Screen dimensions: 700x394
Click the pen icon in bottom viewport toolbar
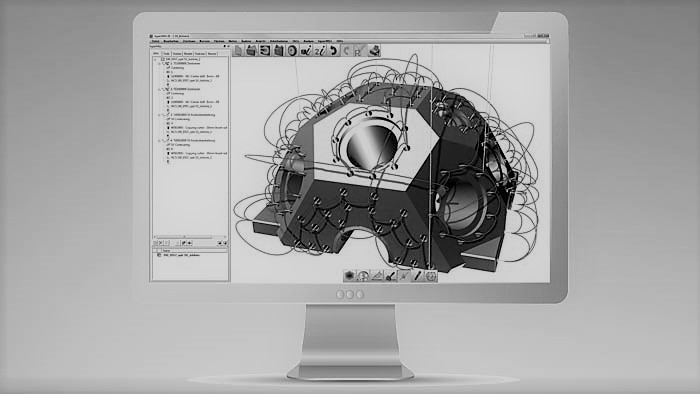(418, 276)
